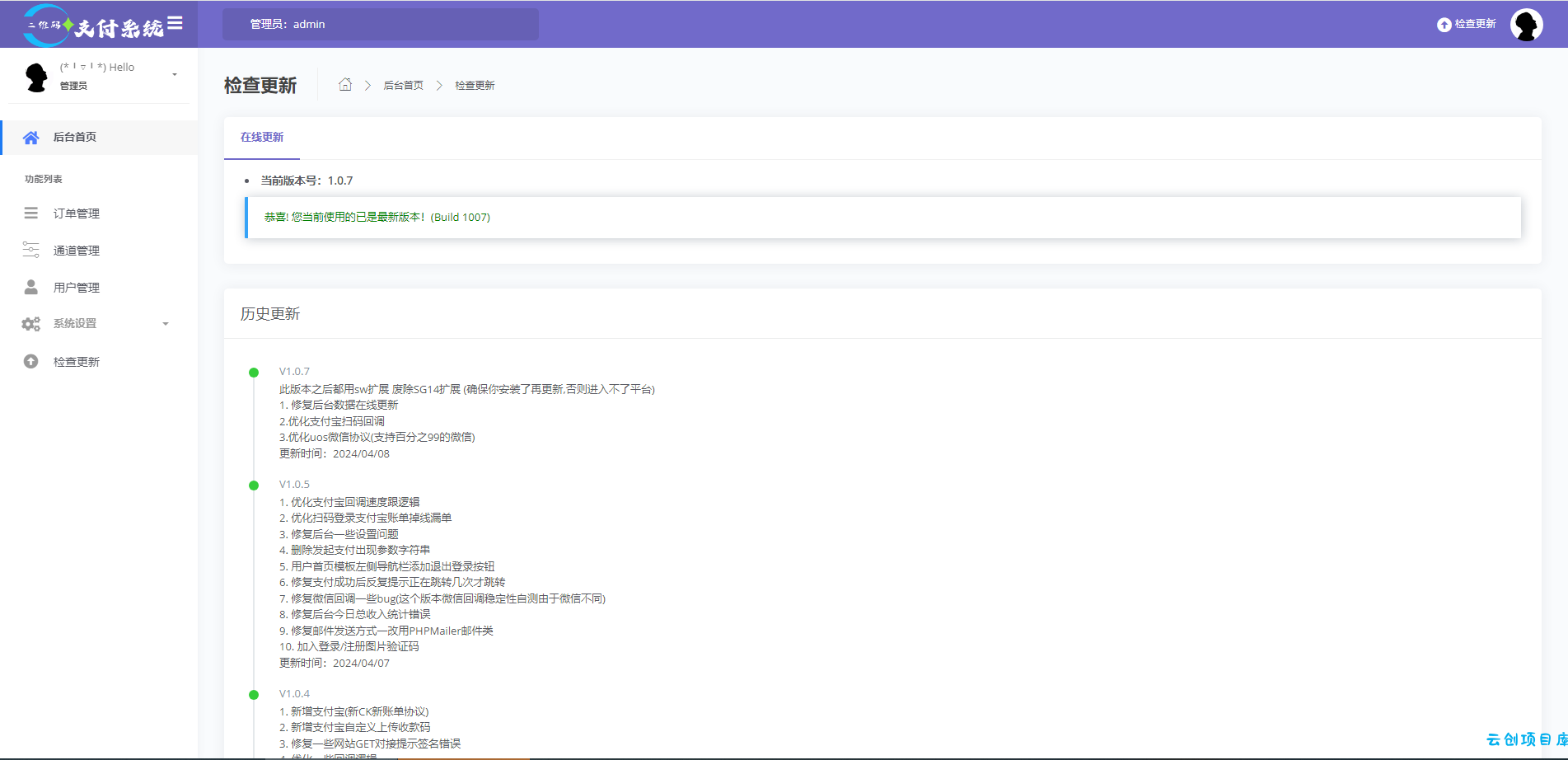
Task: Click the green V1.0.5 timeline dot
Action: coord(254,486)
